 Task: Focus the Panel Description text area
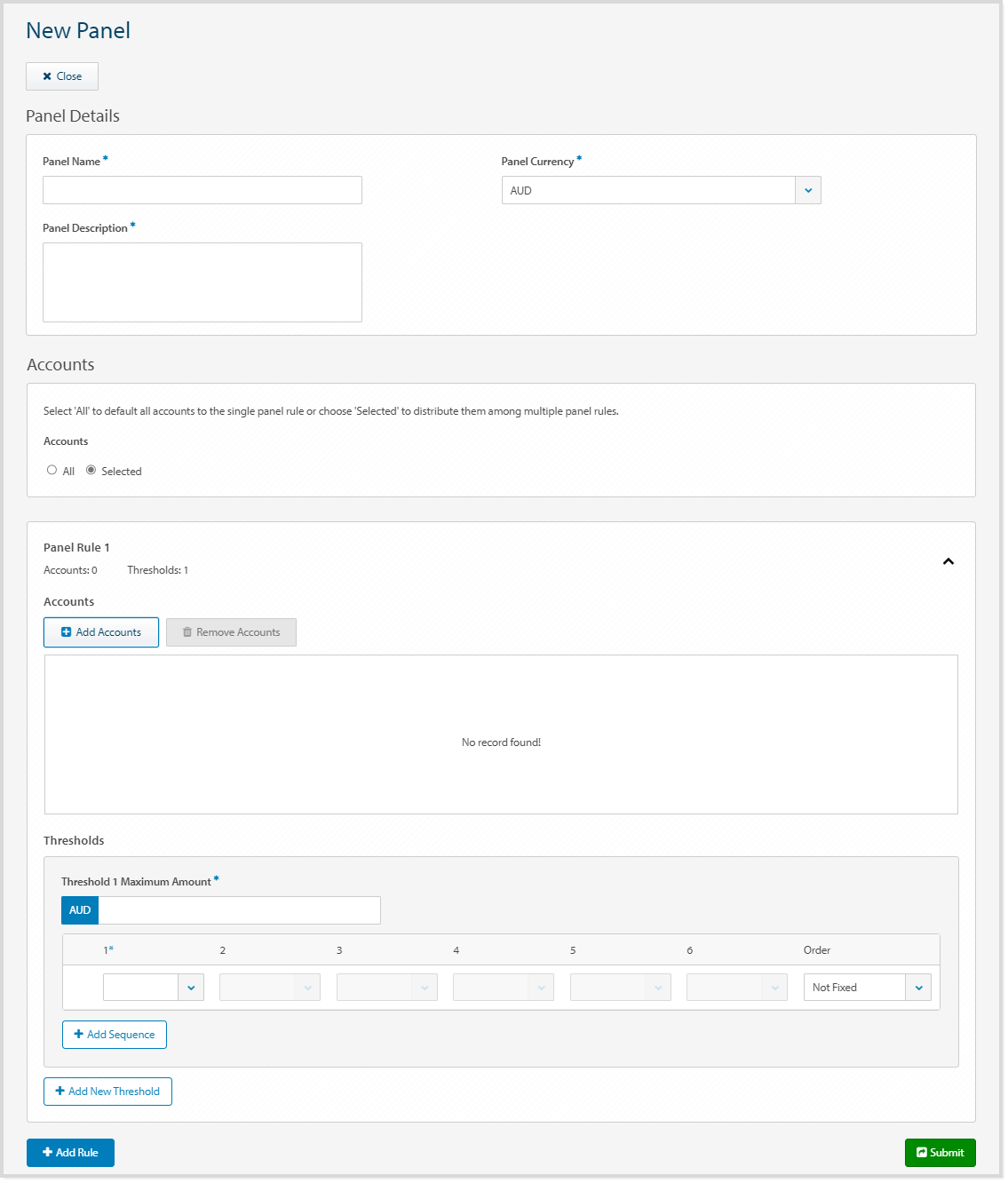[202, 282]
